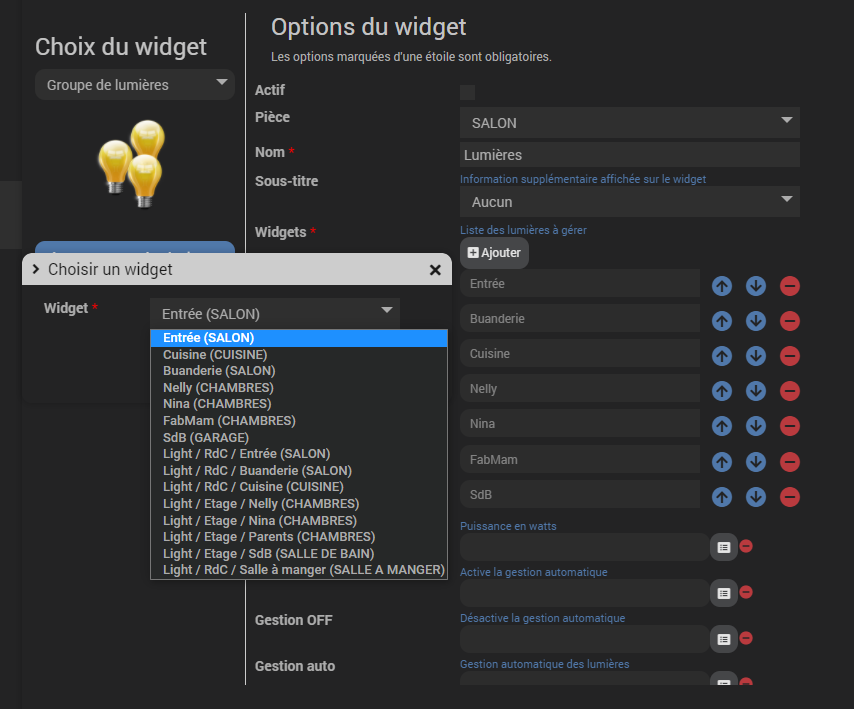This screenshot has width=854, height=709.
Task: Open the Pièce dropdown showing SALON
Action: [x=629, y=123]
